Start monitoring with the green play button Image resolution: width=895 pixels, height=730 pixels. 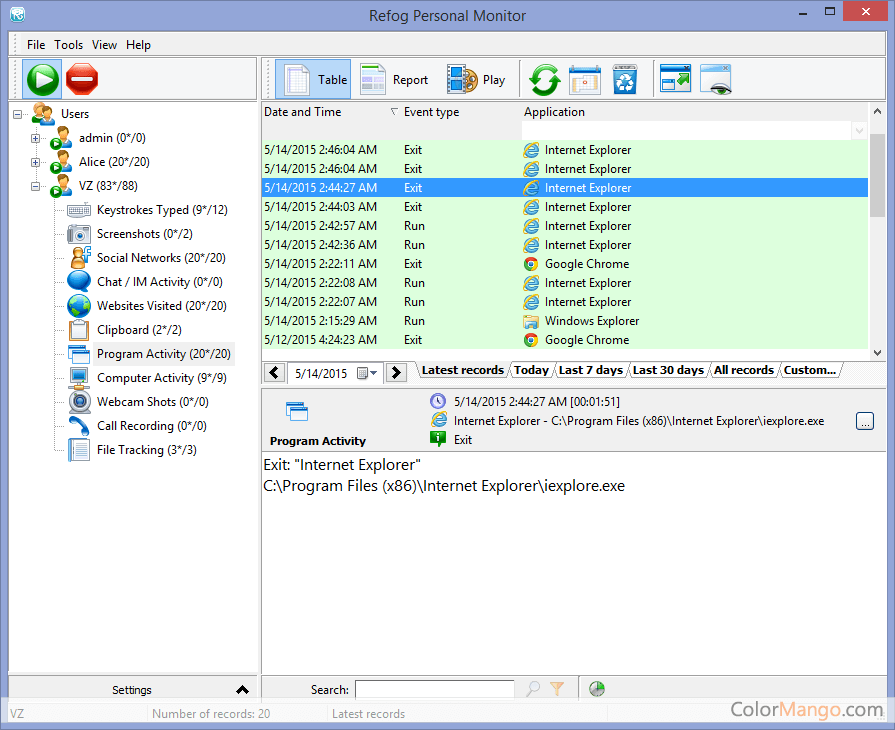point(43,79)
